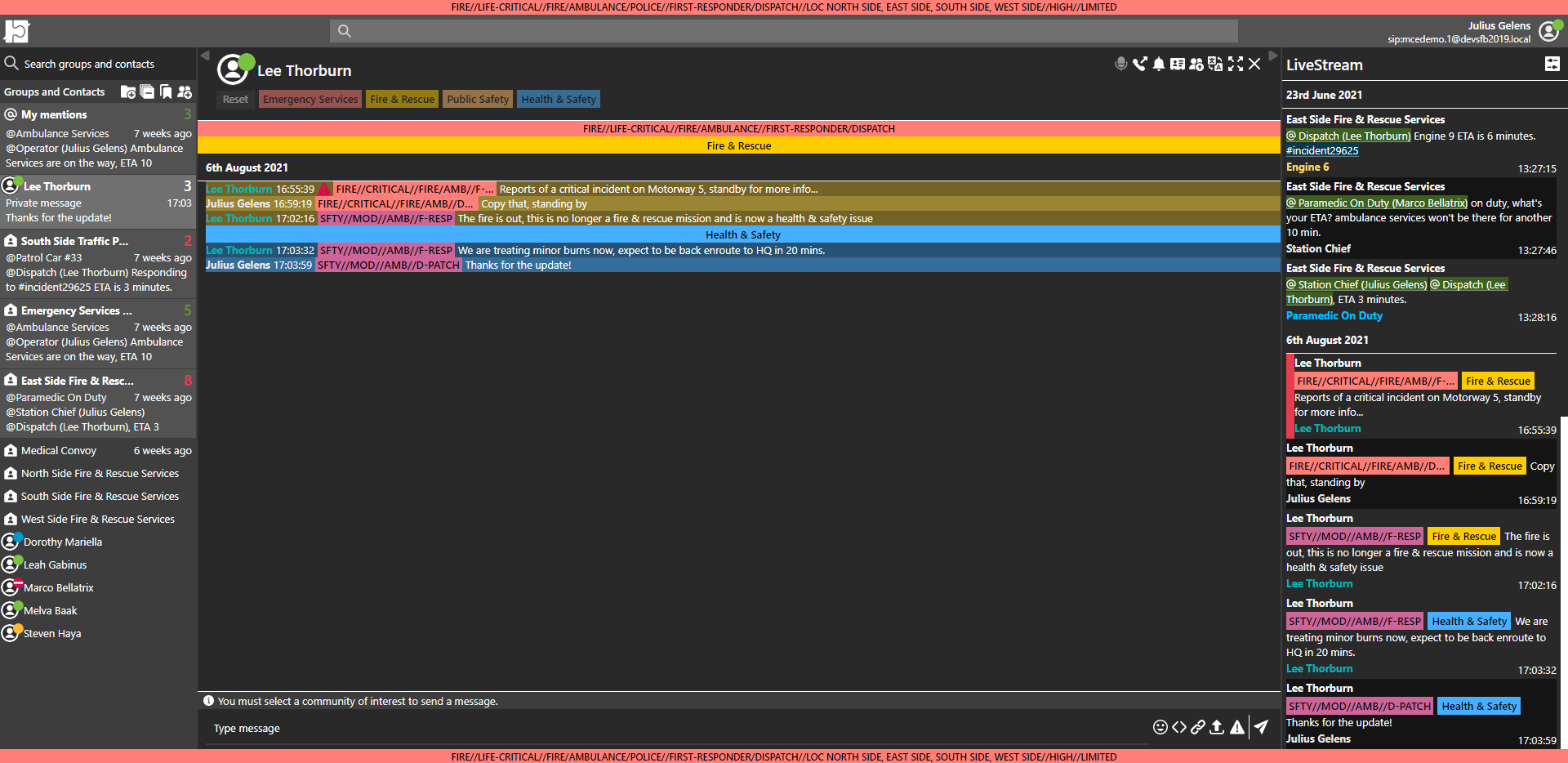This screenshot has height=763, width=1568.
Task: Click in the global search field at top
Action: (x=784, y=31)
